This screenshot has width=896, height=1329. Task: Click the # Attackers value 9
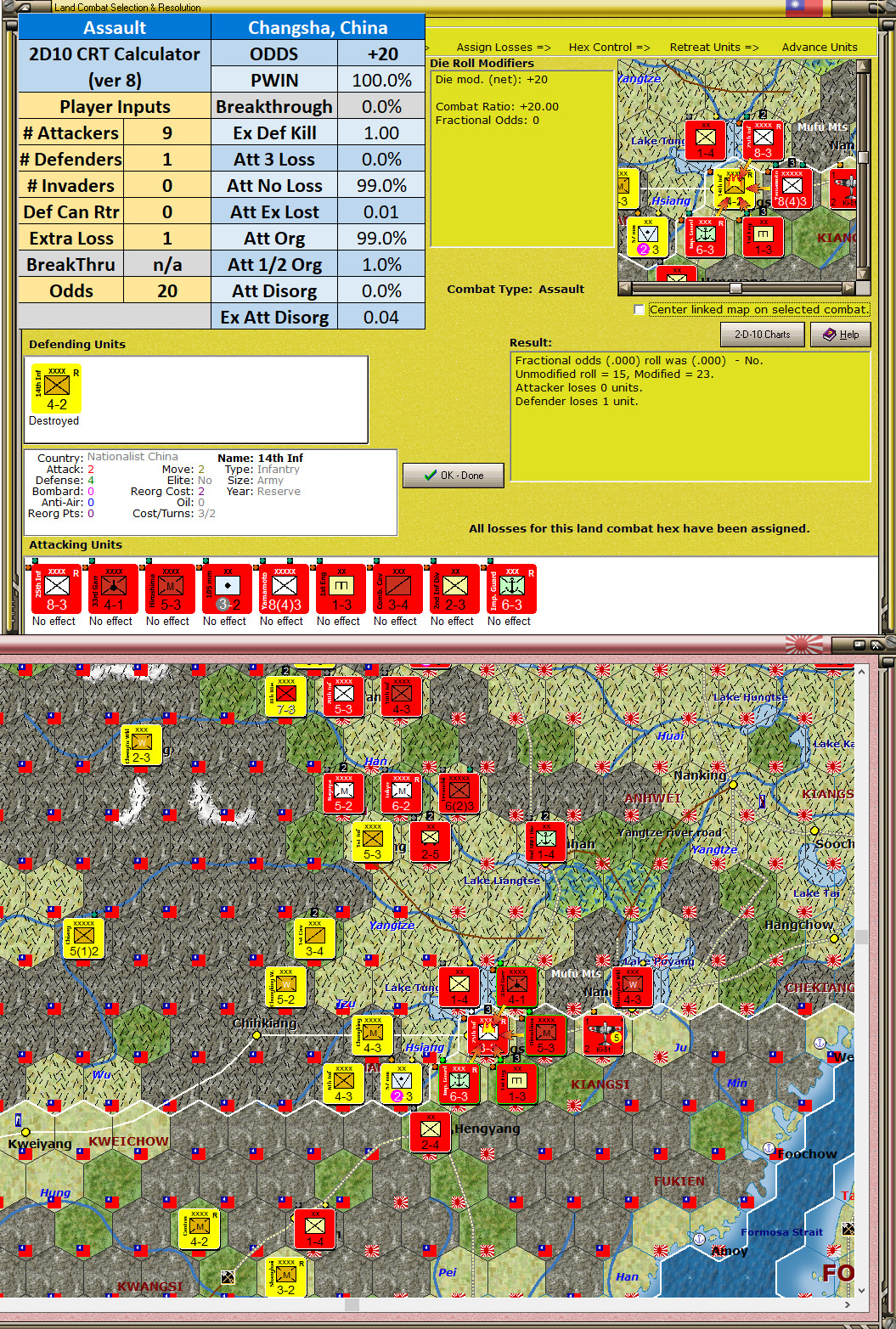[x=167, y=133]
